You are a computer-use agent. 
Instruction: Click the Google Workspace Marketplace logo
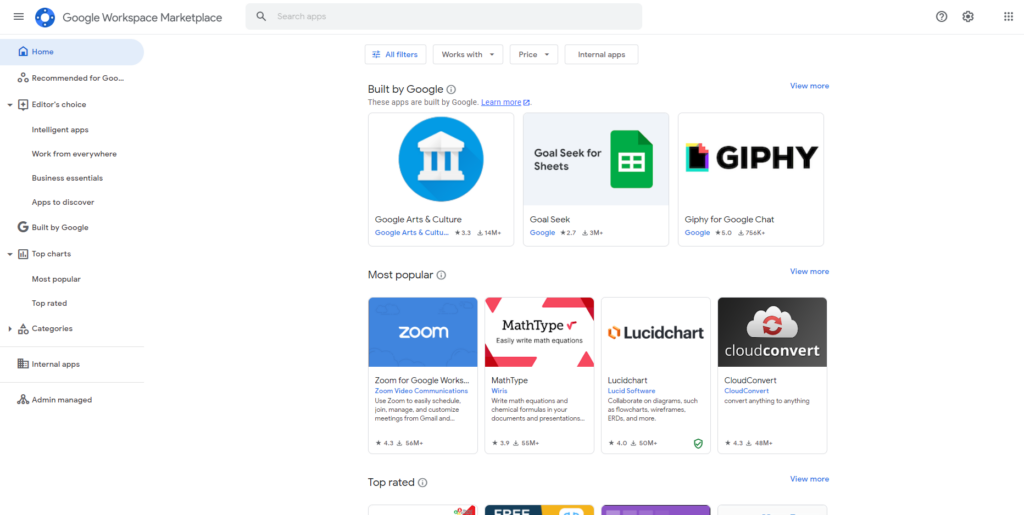point(45,17)
